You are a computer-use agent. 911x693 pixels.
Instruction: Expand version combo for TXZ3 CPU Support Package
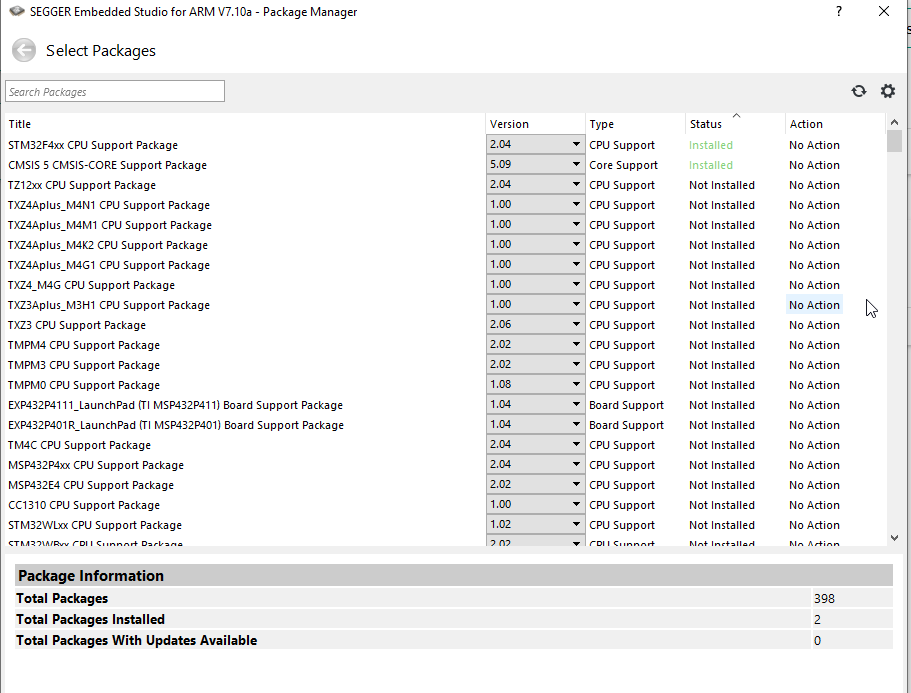pyautogui.click(x=535, y=325)
